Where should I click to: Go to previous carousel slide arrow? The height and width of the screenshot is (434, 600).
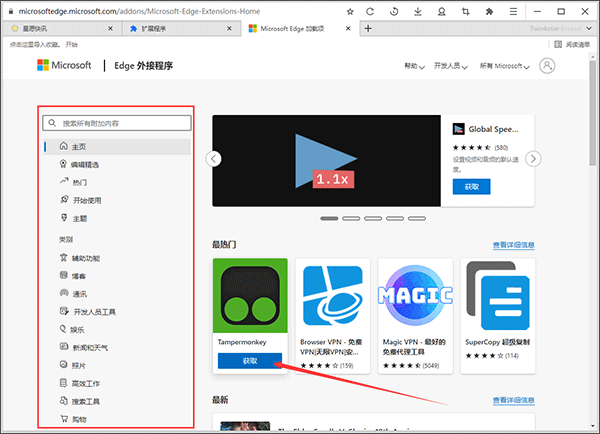click(212, 158)
